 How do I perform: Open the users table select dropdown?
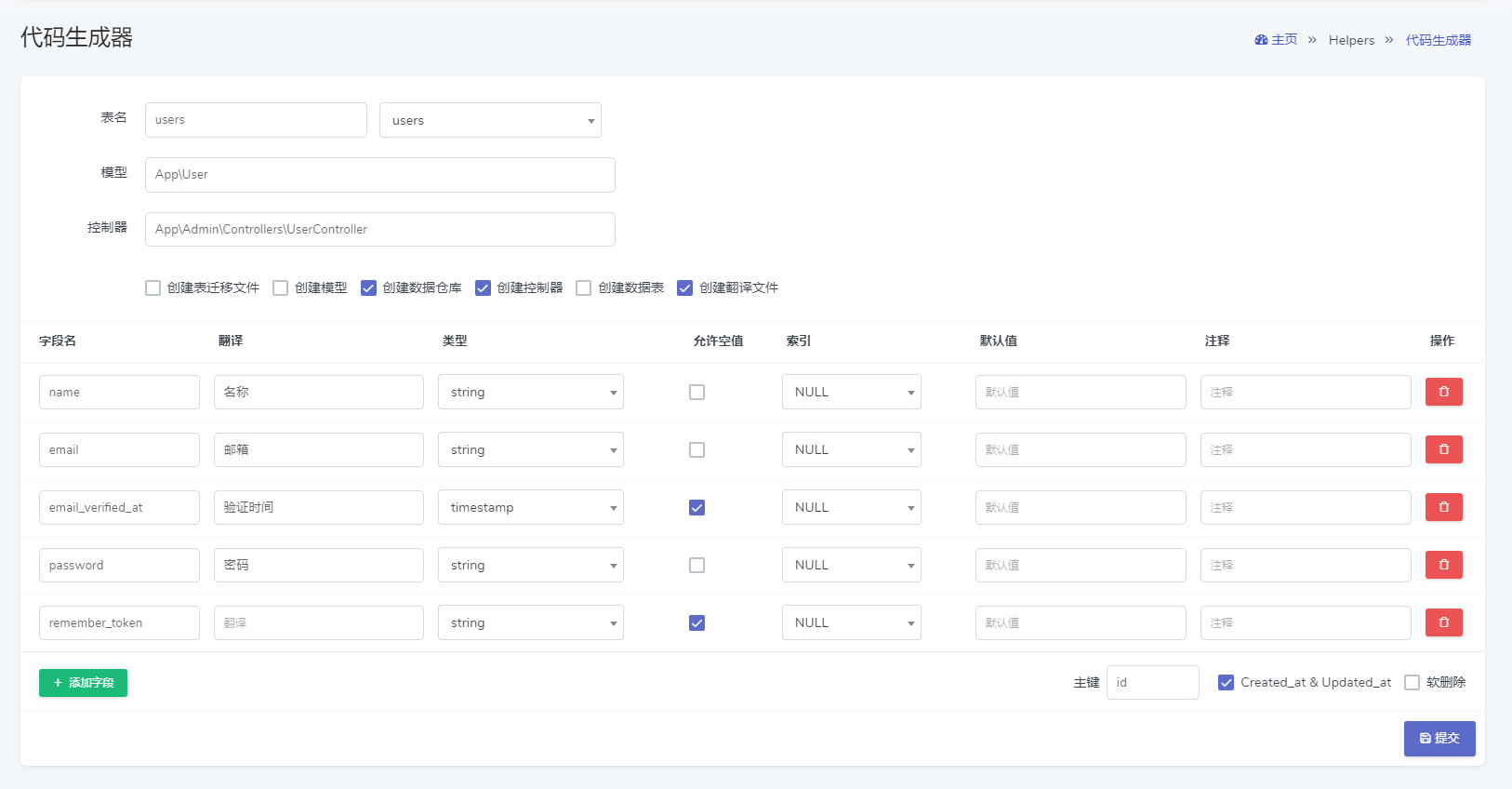click(x=490, y=120)
